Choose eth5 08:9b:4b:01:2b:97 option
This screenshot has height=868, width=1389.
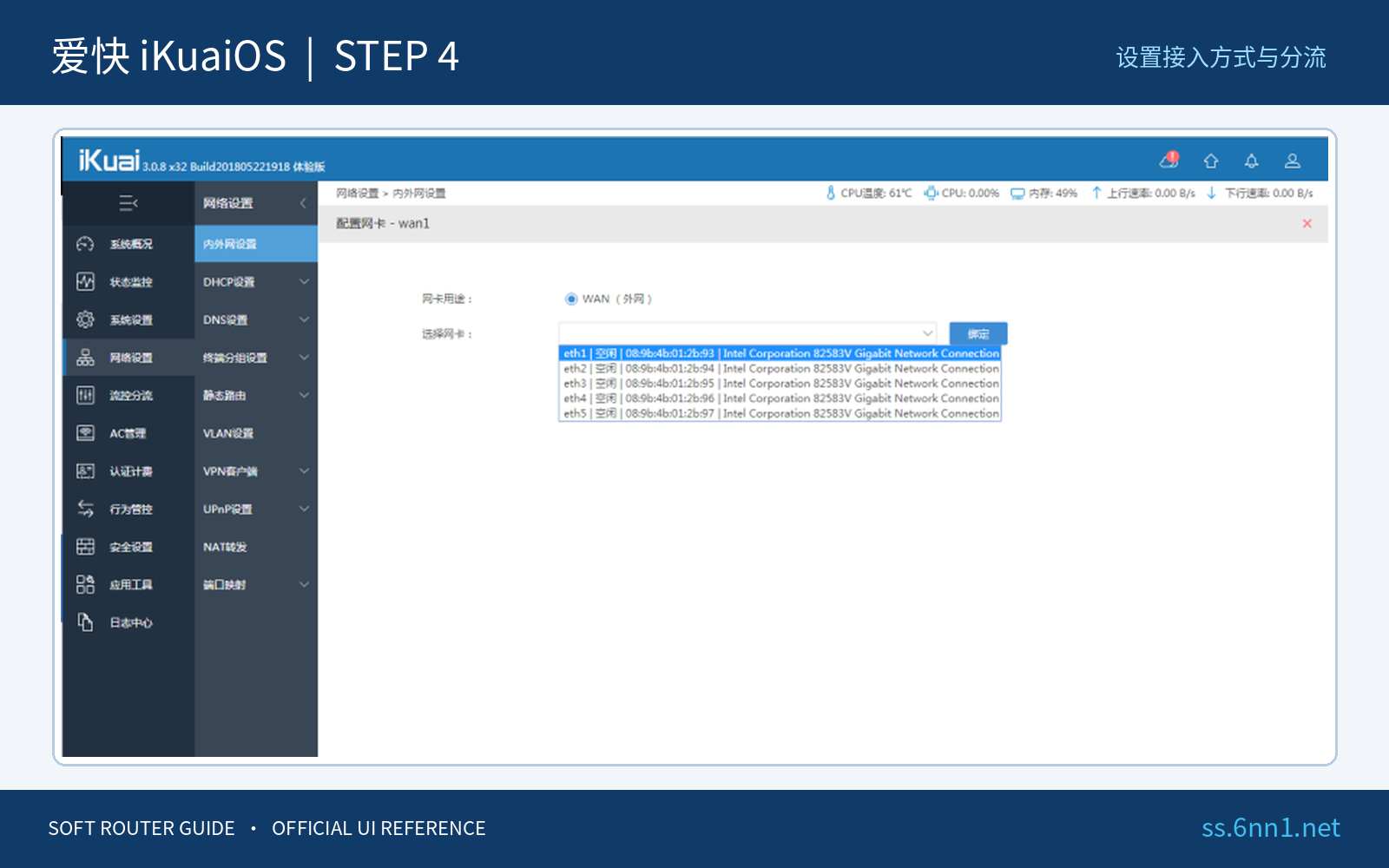coord(780,413)
